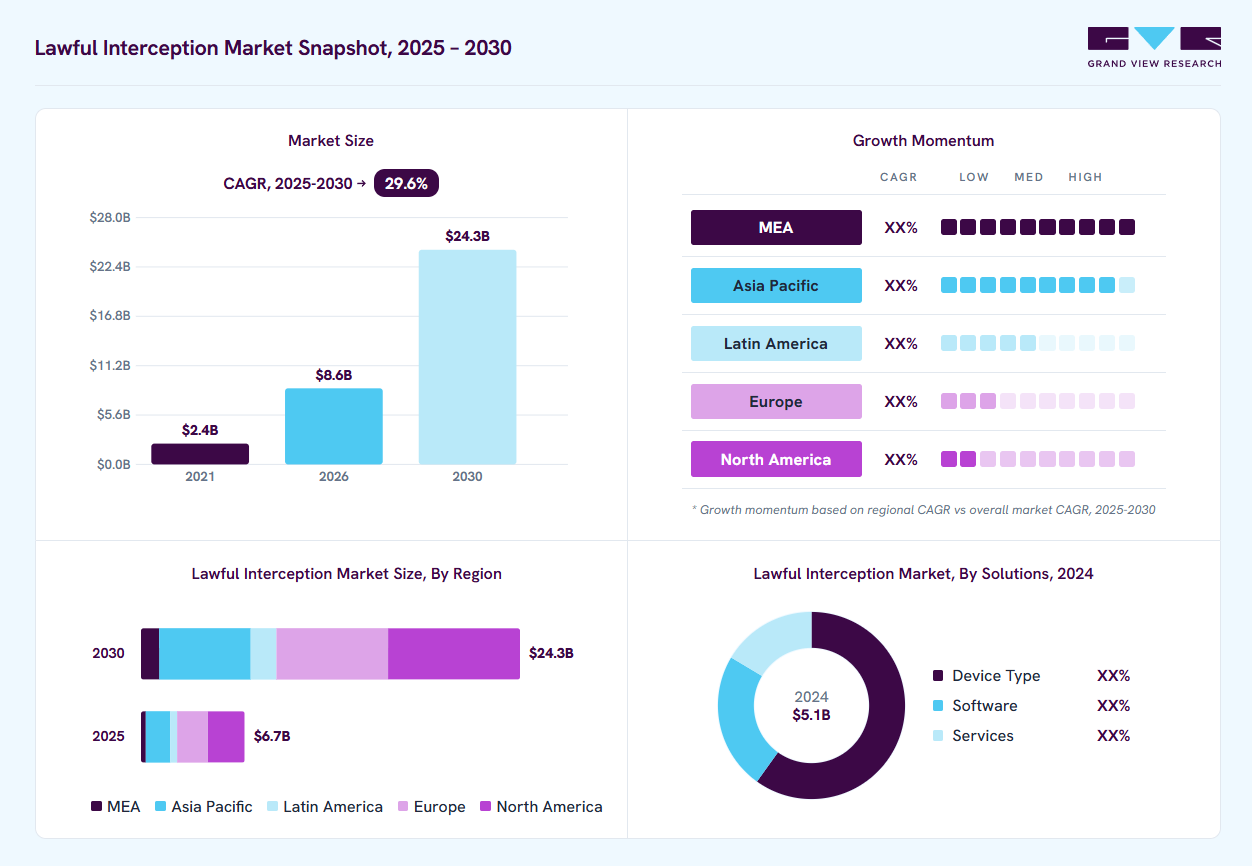Click the LOW column header

(x=974, y=177)
